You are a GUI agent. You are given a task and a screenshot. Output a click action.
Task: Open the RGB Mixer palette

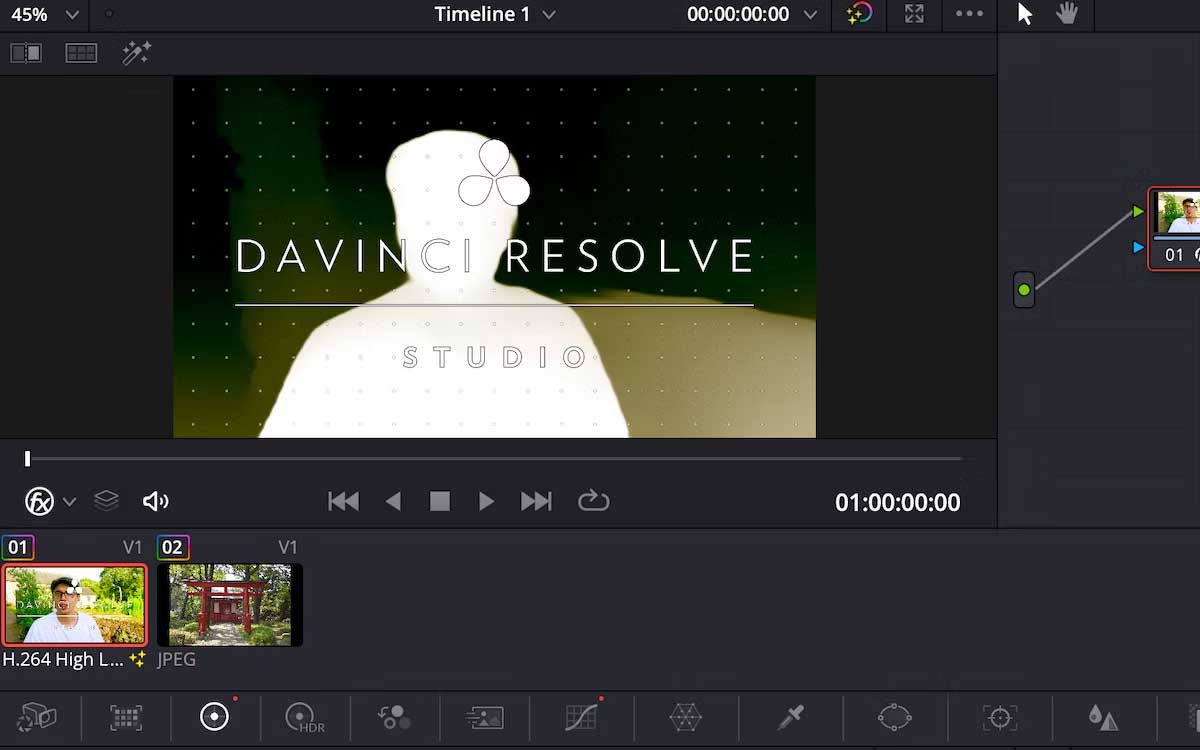point(394,717)
